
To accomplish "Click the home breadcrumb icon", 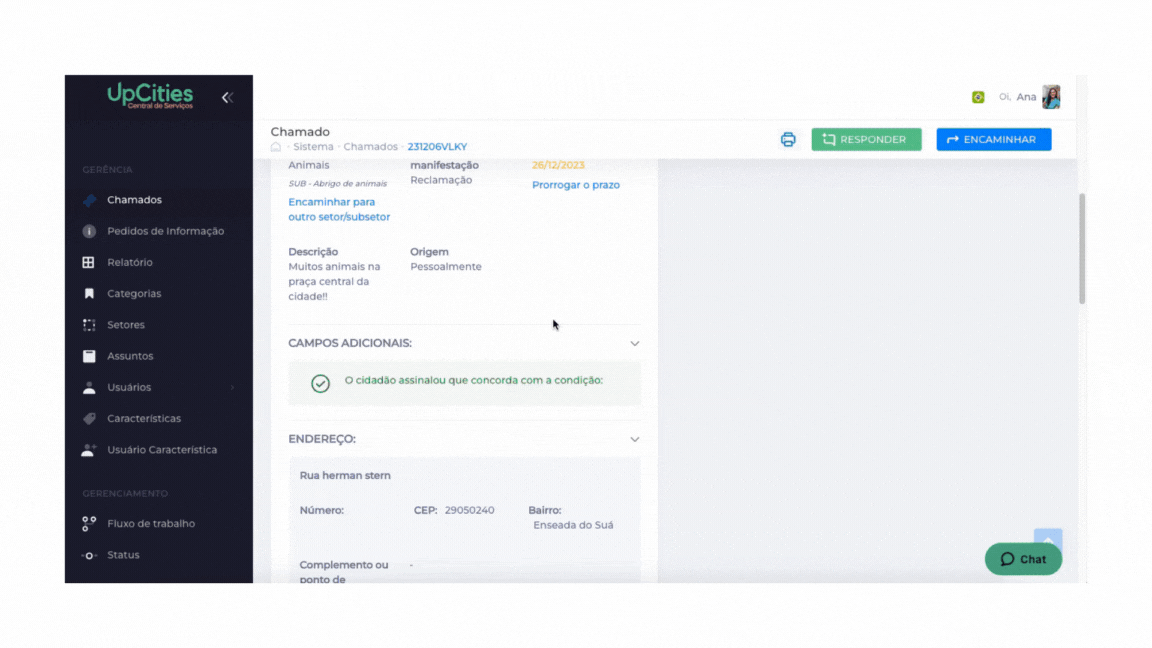I will pos(276,147).
